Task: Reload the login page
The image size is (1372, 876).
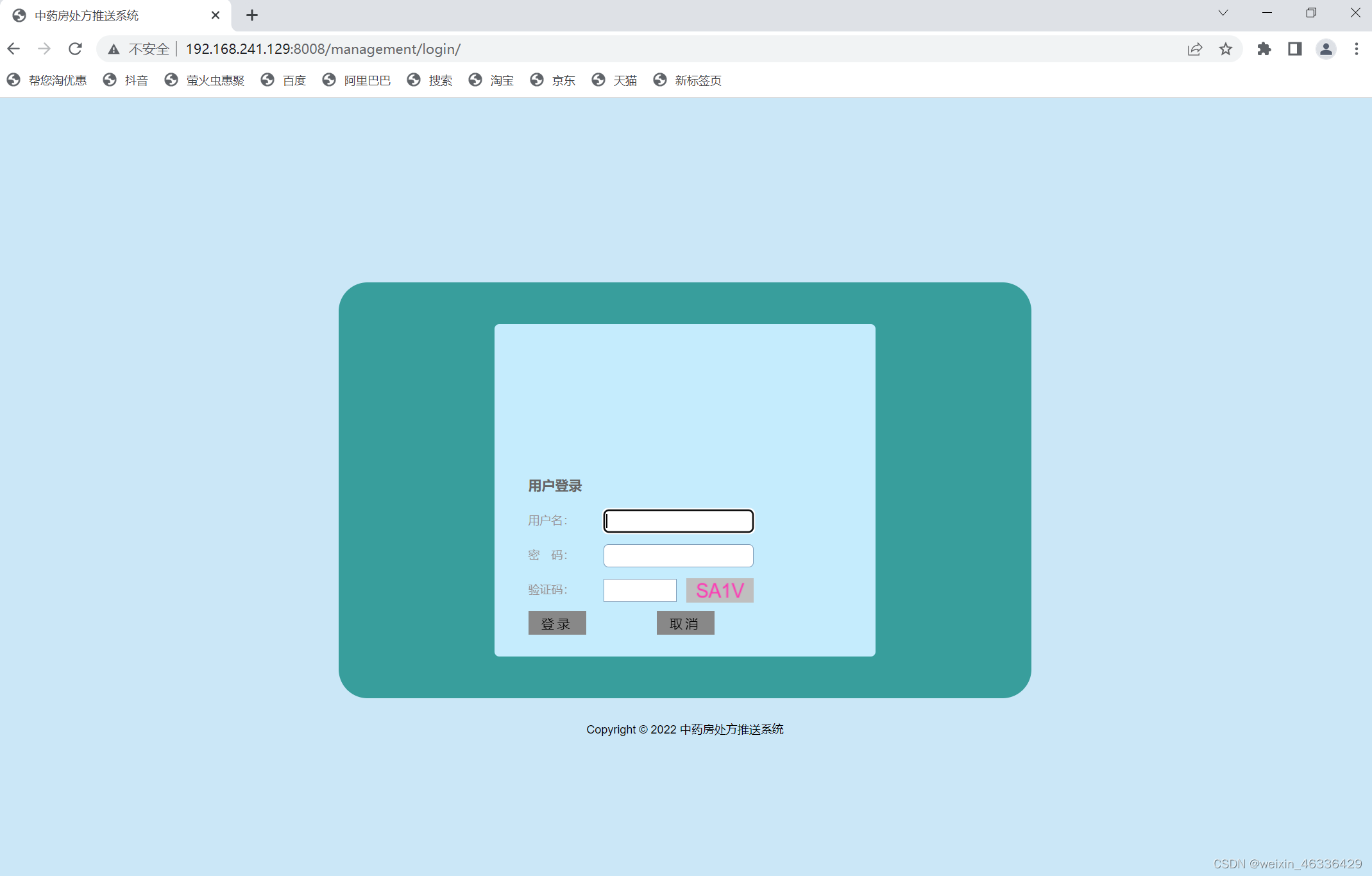Action: tap(75, 49)
